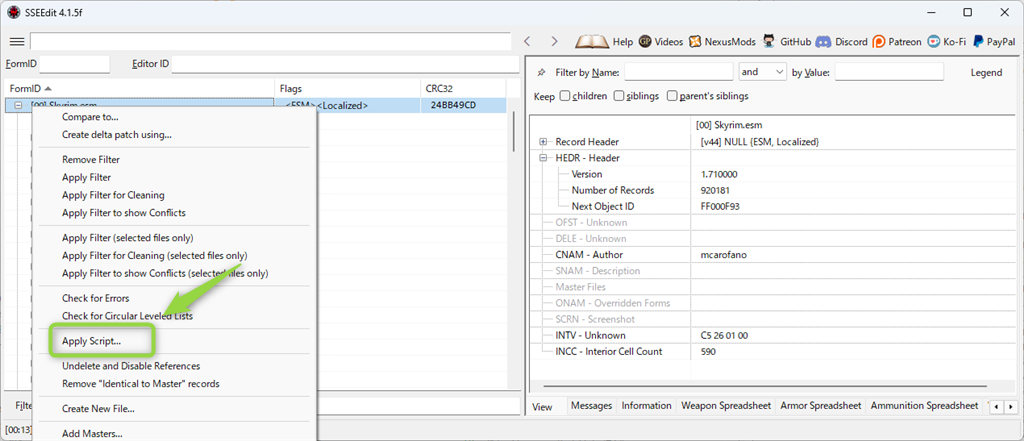This screenshot has width=1024, height=441.
Task: Choose Apply Script... from the menu
Action: pyautogui.click(x=91, y=341)
